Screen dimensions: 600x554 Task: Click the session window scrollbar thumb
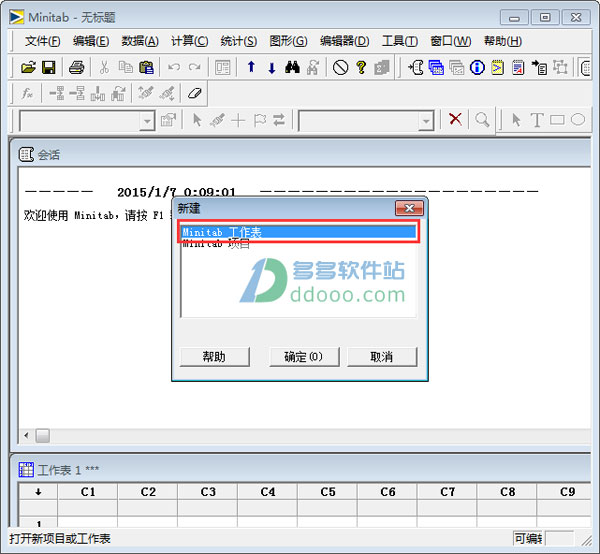pyautogui.click(x=42, y=435)
